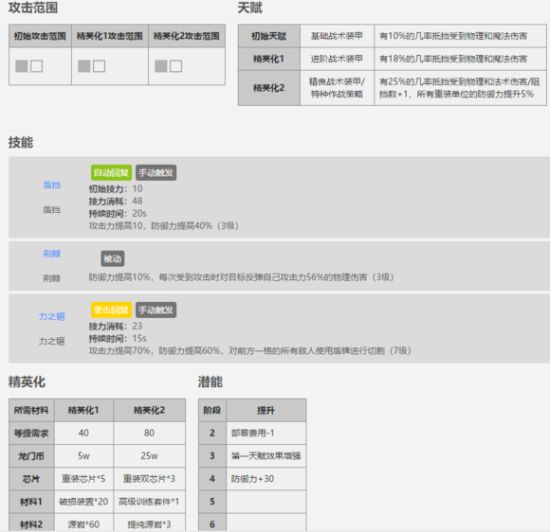Select the 技能 section heading
Screen dimensions: 550x532
(x=21, y=142)
